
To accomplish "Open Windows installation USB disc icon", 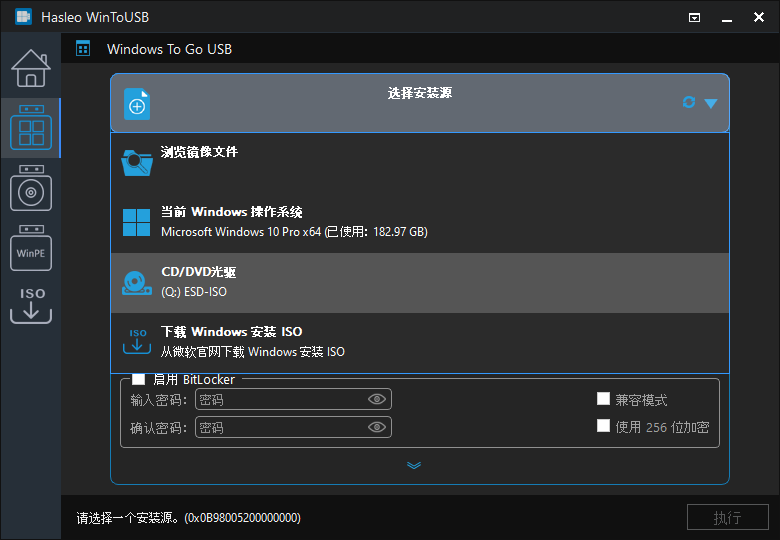I will tap(30, 188).
